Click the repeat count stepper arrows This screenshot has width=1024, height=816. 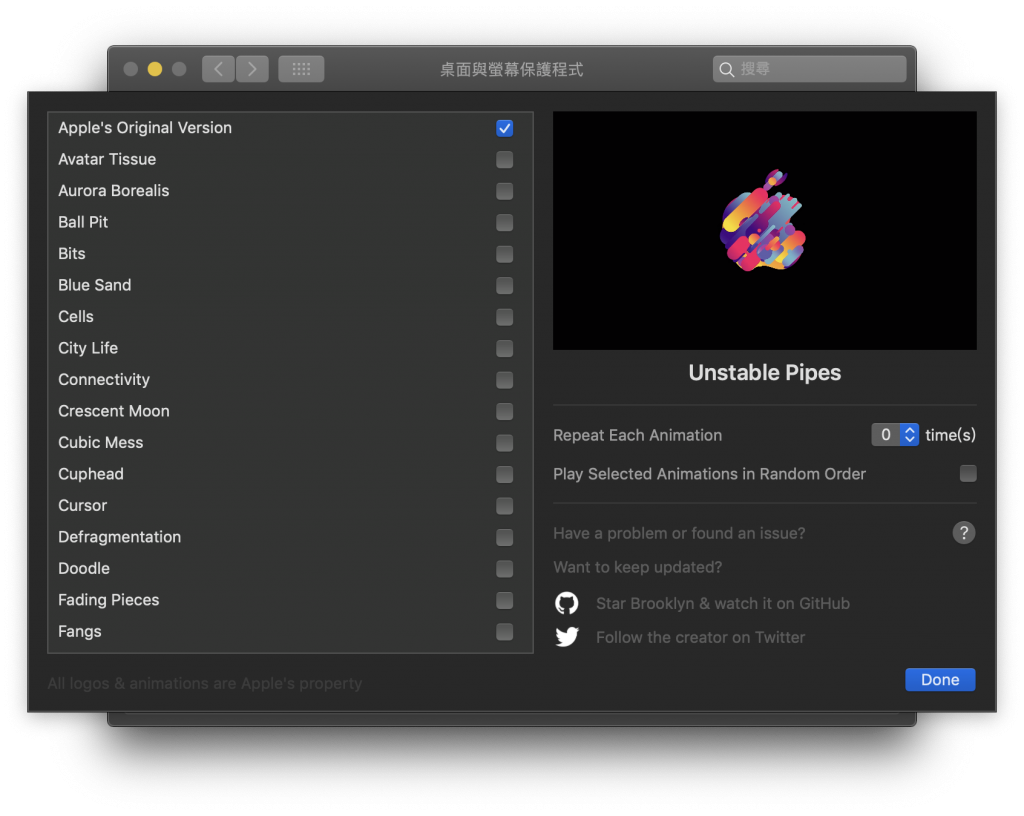(909, 435)
